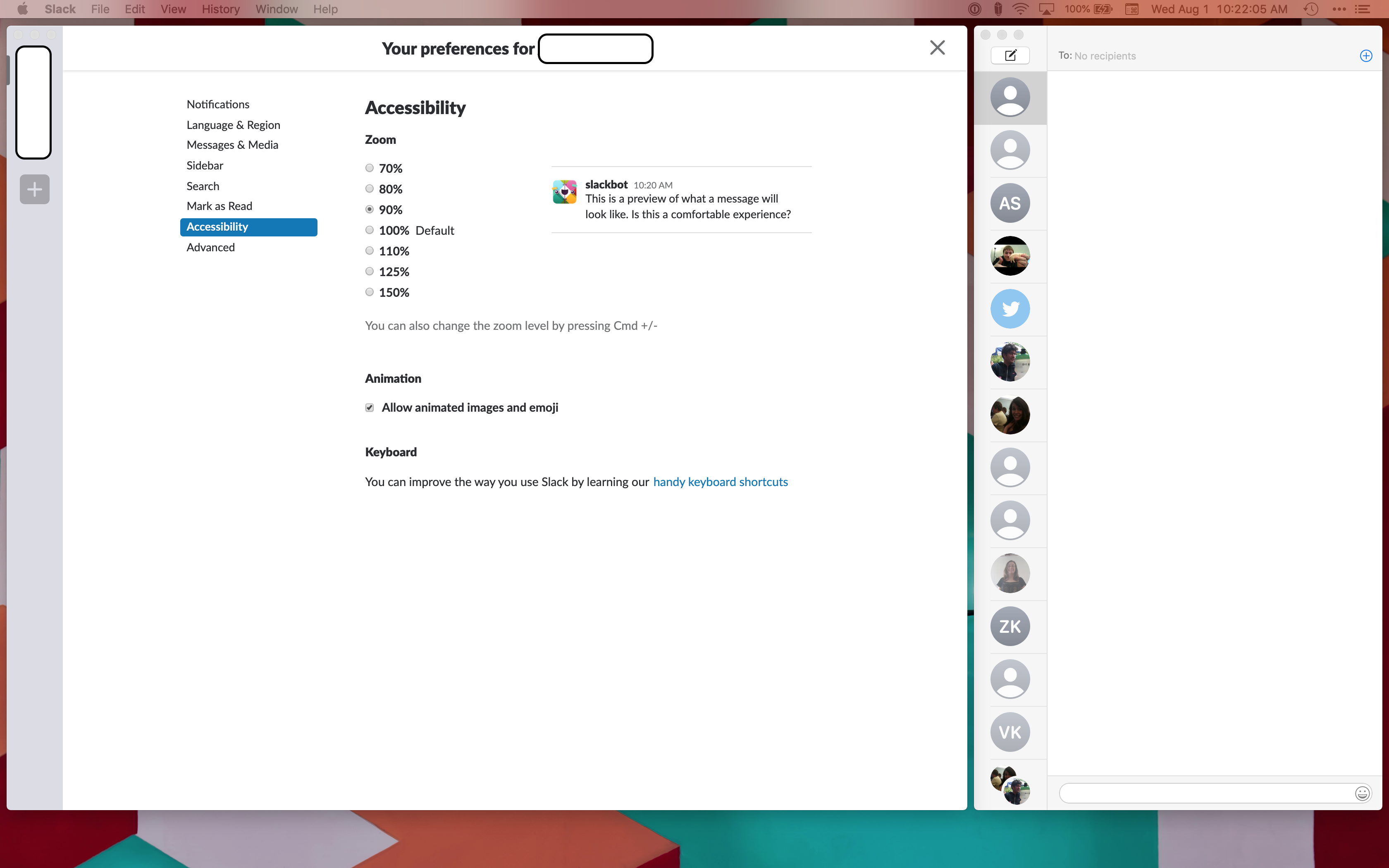Viewport: 1389px width, 868px height.
Task: Open the History menu
Action: (x=220, y=9)
